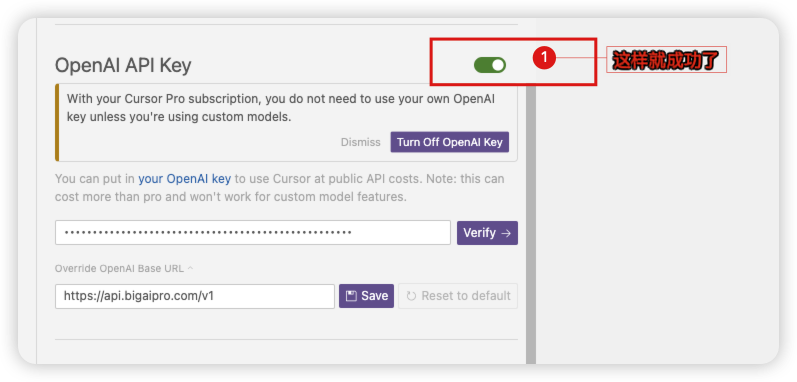
Task: Click the red numbered badge 1
Action: [x=544, y=58]
